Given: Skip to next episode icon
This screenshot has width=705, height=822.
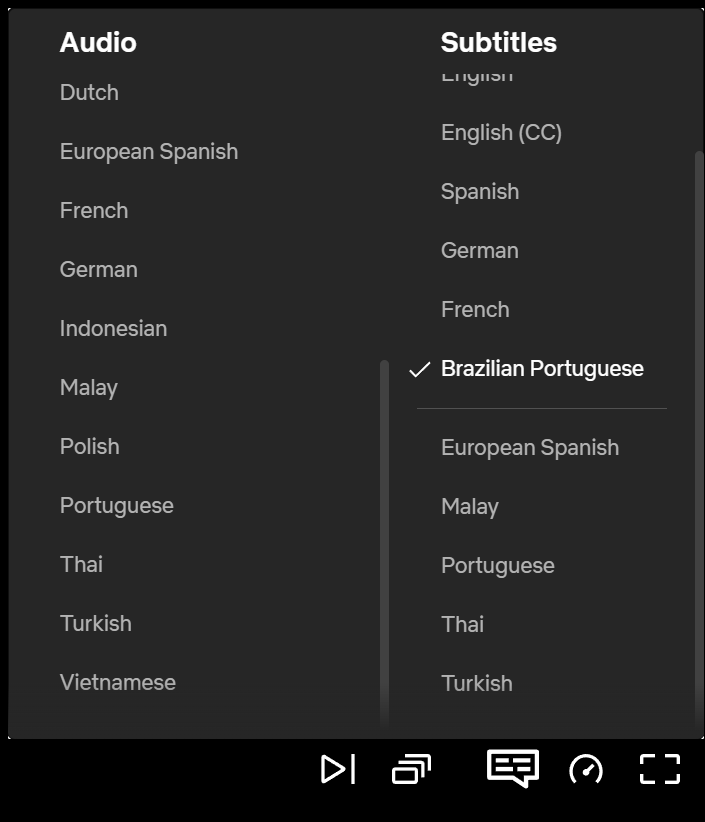Looking at the screenshot, I should (x=338, y=769).
